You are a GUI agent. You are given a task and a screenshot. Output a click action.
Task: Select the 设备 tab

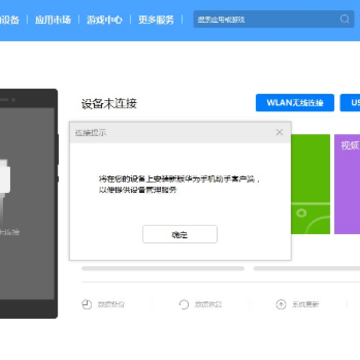9,20
